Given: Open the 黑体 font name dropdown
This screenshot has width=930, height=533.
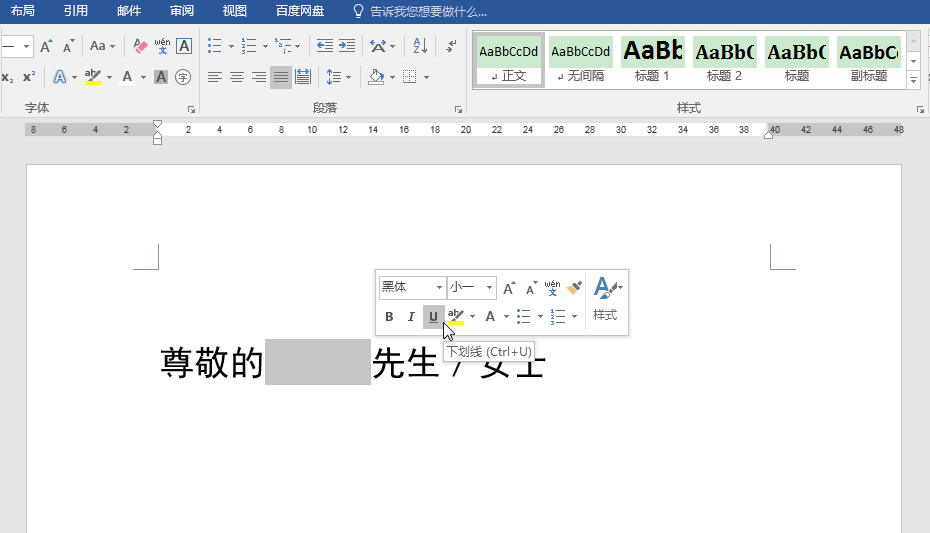Looking at the screenshot, I should click(x=439, y=288).
